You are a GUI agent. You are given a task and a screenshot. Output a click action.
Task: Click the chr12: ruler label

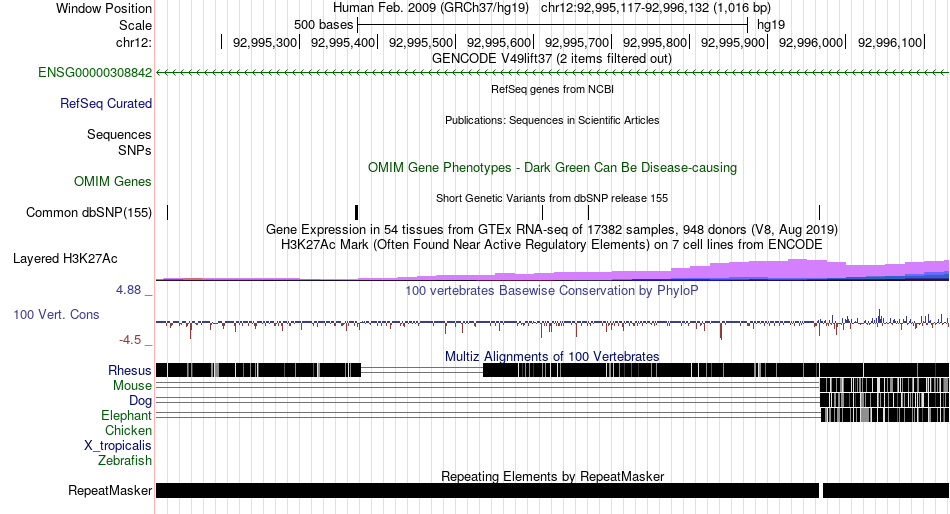pos(134,42)
